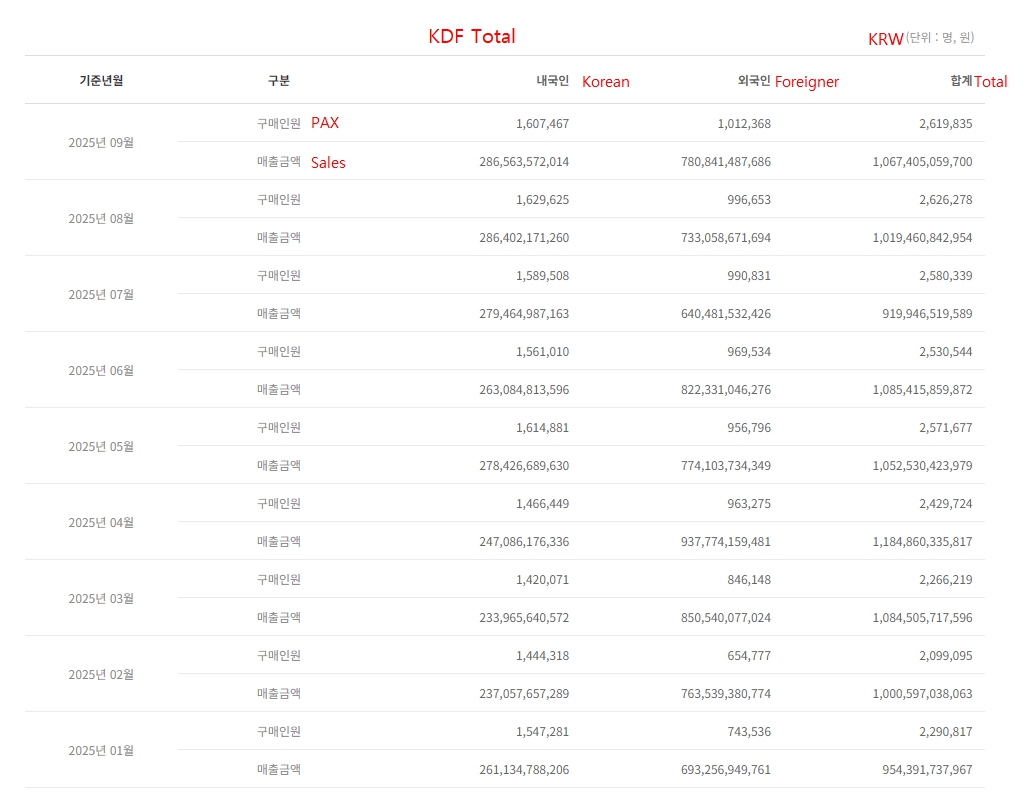Select the 2025년 04월 row label
This screenshot has width=1029, height=797.
click(101, 523)
